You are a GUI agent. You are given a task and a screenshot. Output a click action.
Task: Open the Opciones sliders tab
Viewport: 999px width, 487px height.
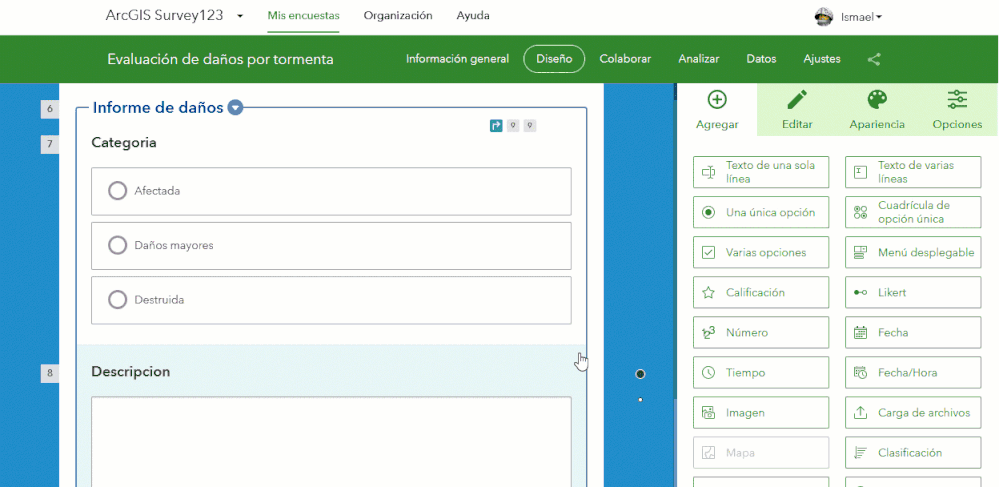click(957, 109)
